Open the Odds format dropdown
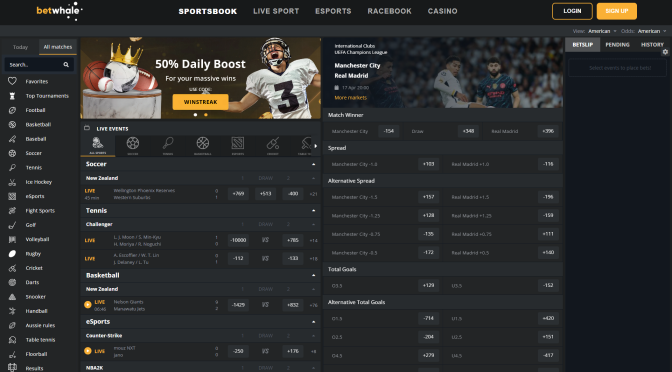 (652, 31)
